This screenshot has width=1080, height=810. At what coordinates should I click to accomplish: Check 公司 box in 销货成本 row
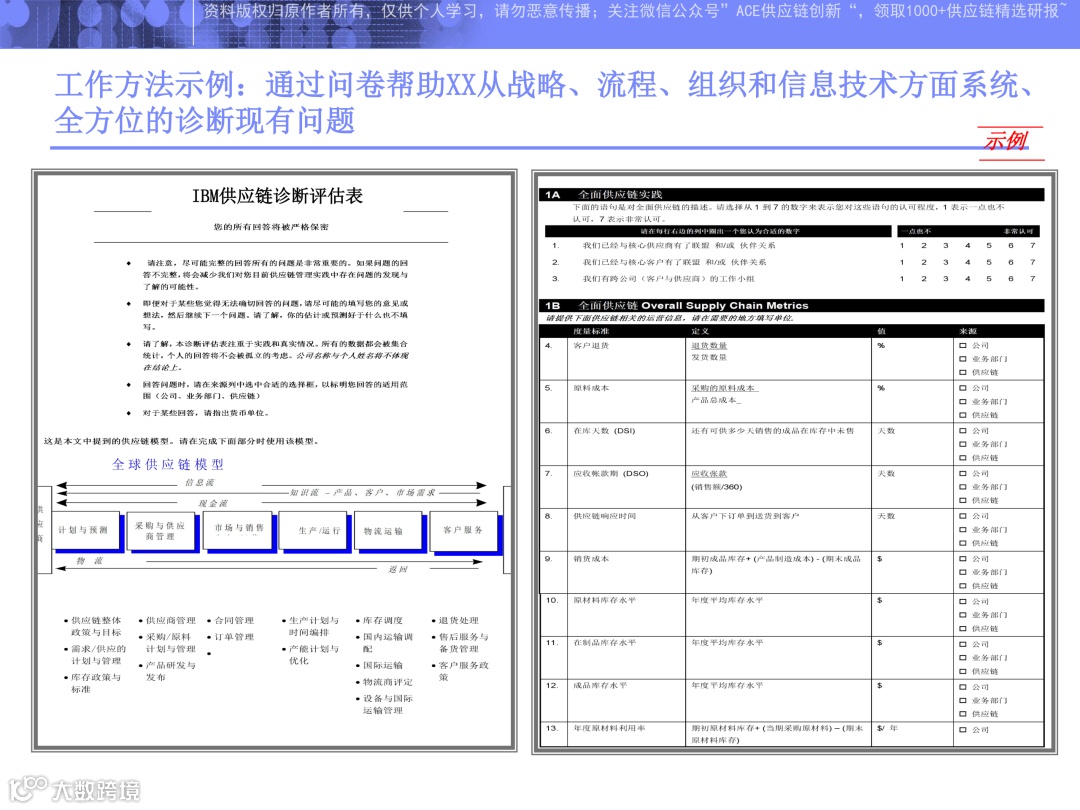click(x=963, y=559)
